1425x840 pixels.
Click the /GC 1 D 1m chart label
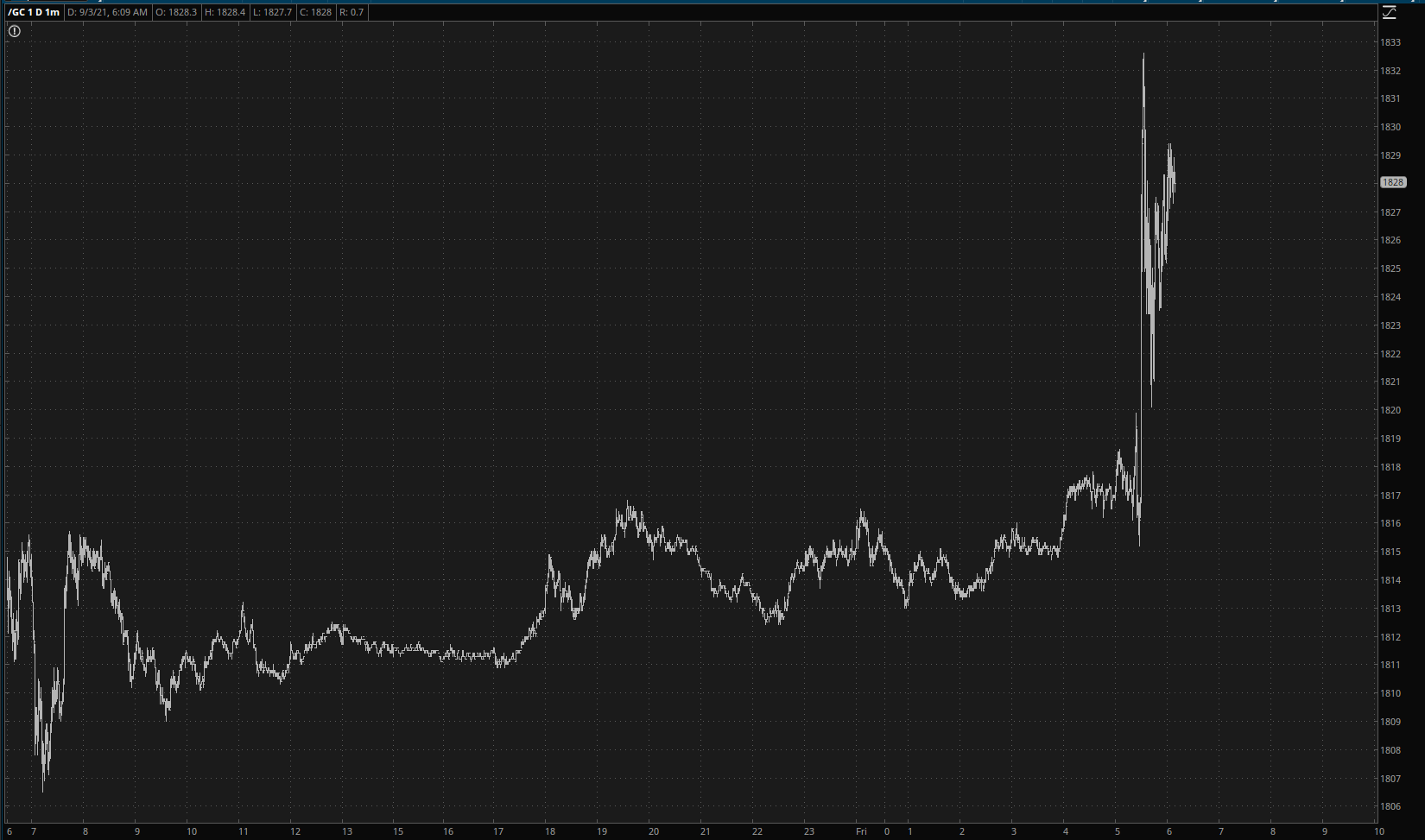click(34, 12)
